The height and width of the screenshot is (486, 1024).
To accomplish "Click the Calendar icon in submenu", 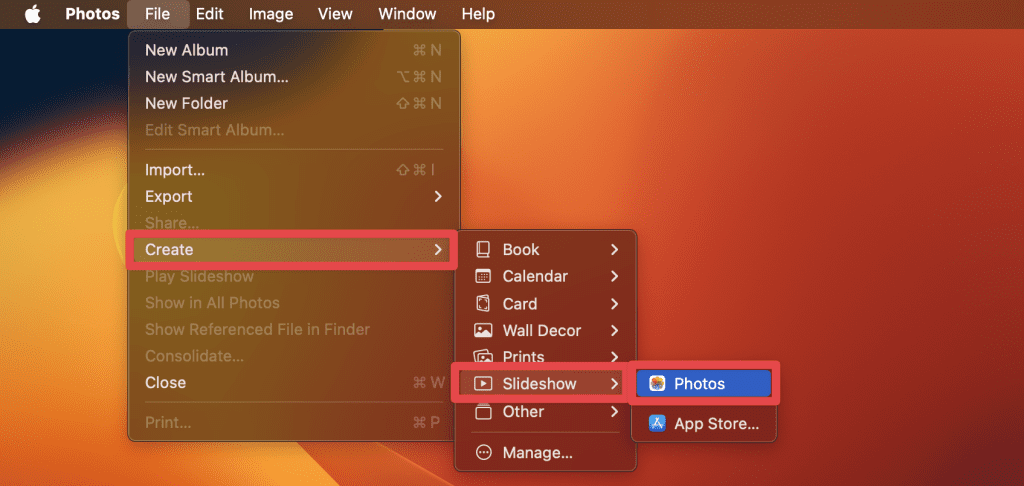I will point(484,277).
